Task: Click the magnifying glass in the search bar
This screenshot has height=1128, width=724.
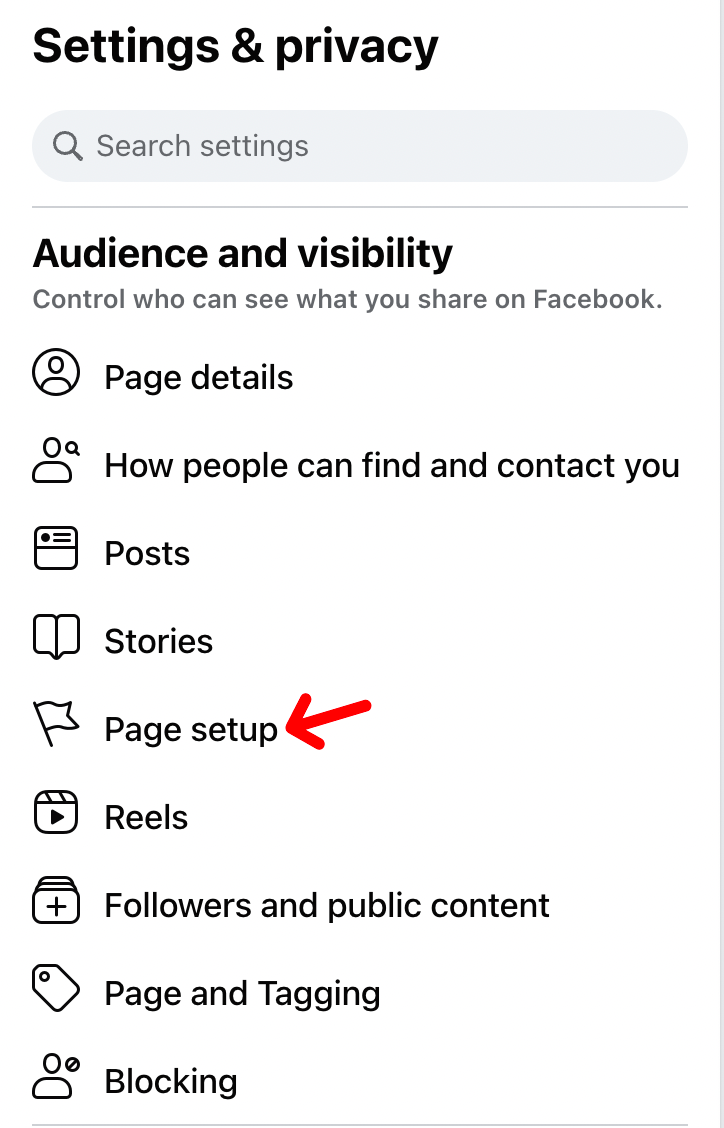Action: click(67, 146)
